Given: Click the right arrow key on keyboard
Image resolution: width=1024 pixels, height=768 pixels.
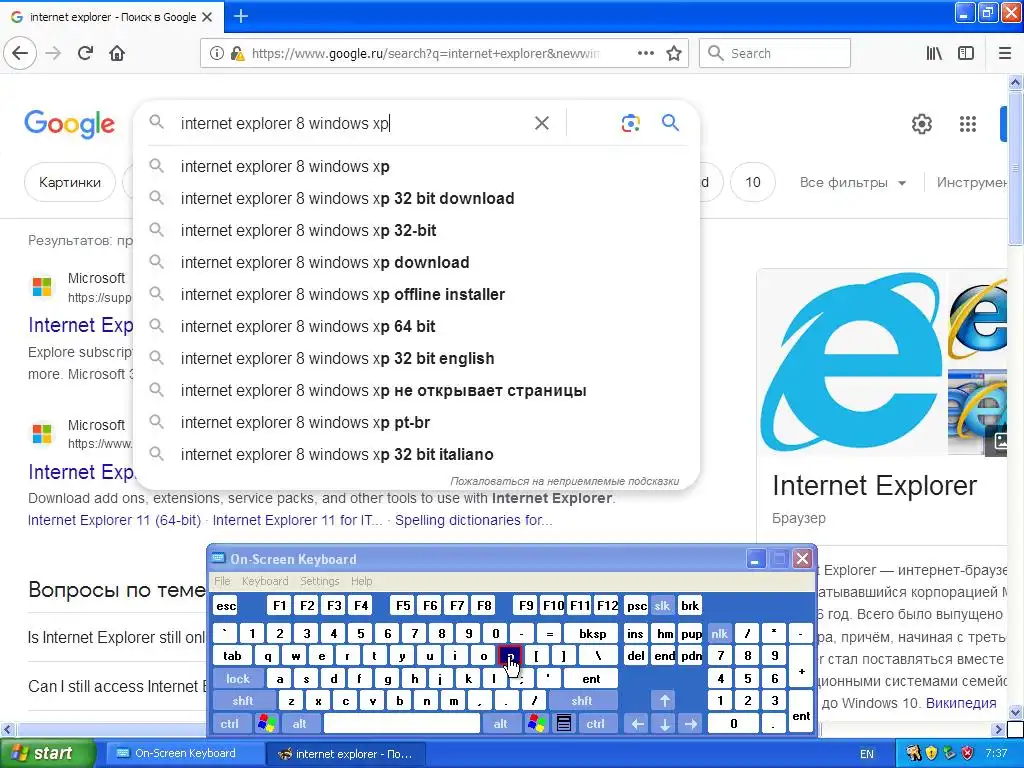Looking at the screenshot, I should click(691, 724).
